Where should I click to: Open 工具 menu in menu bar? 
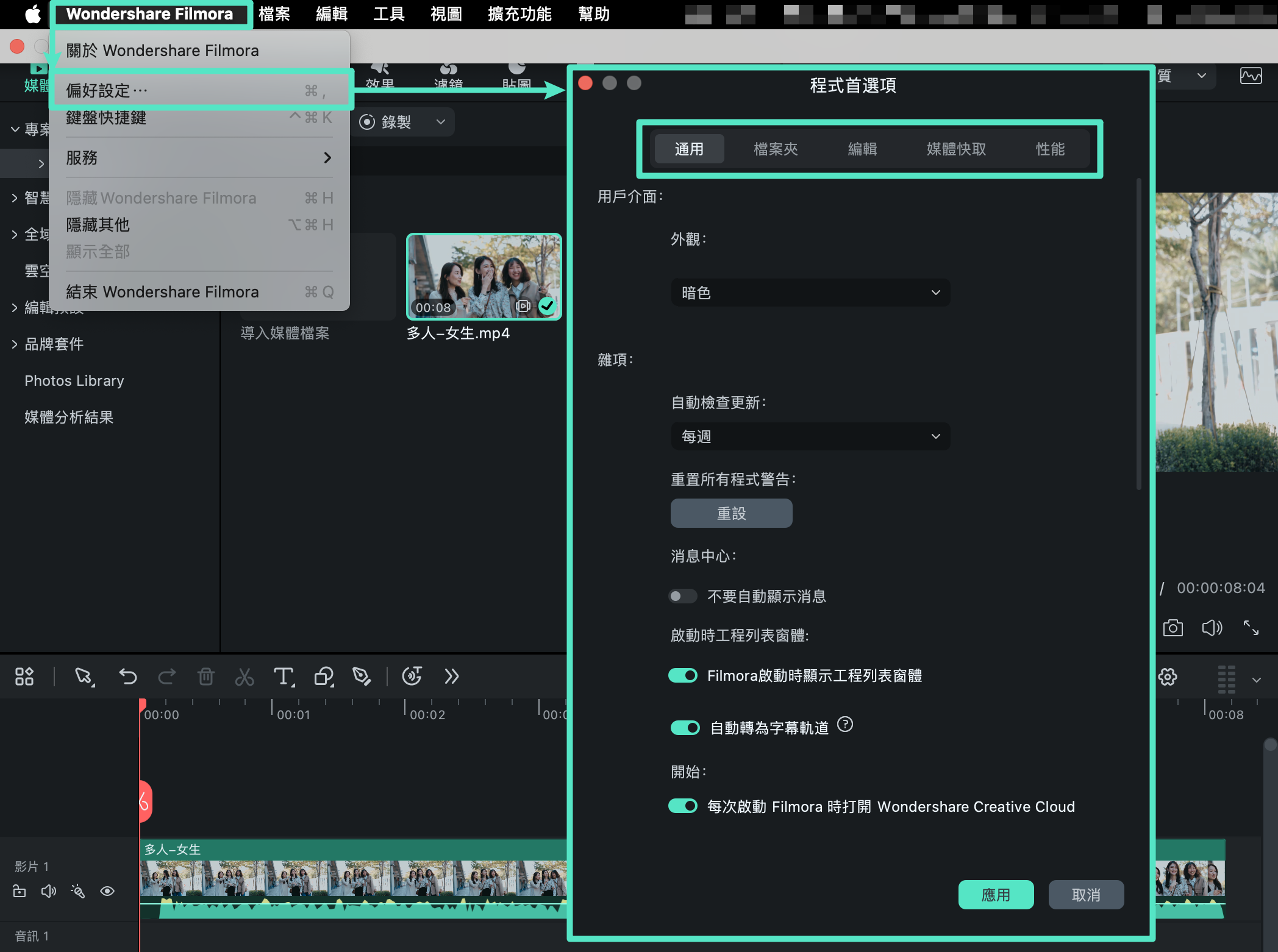(389, 14)
